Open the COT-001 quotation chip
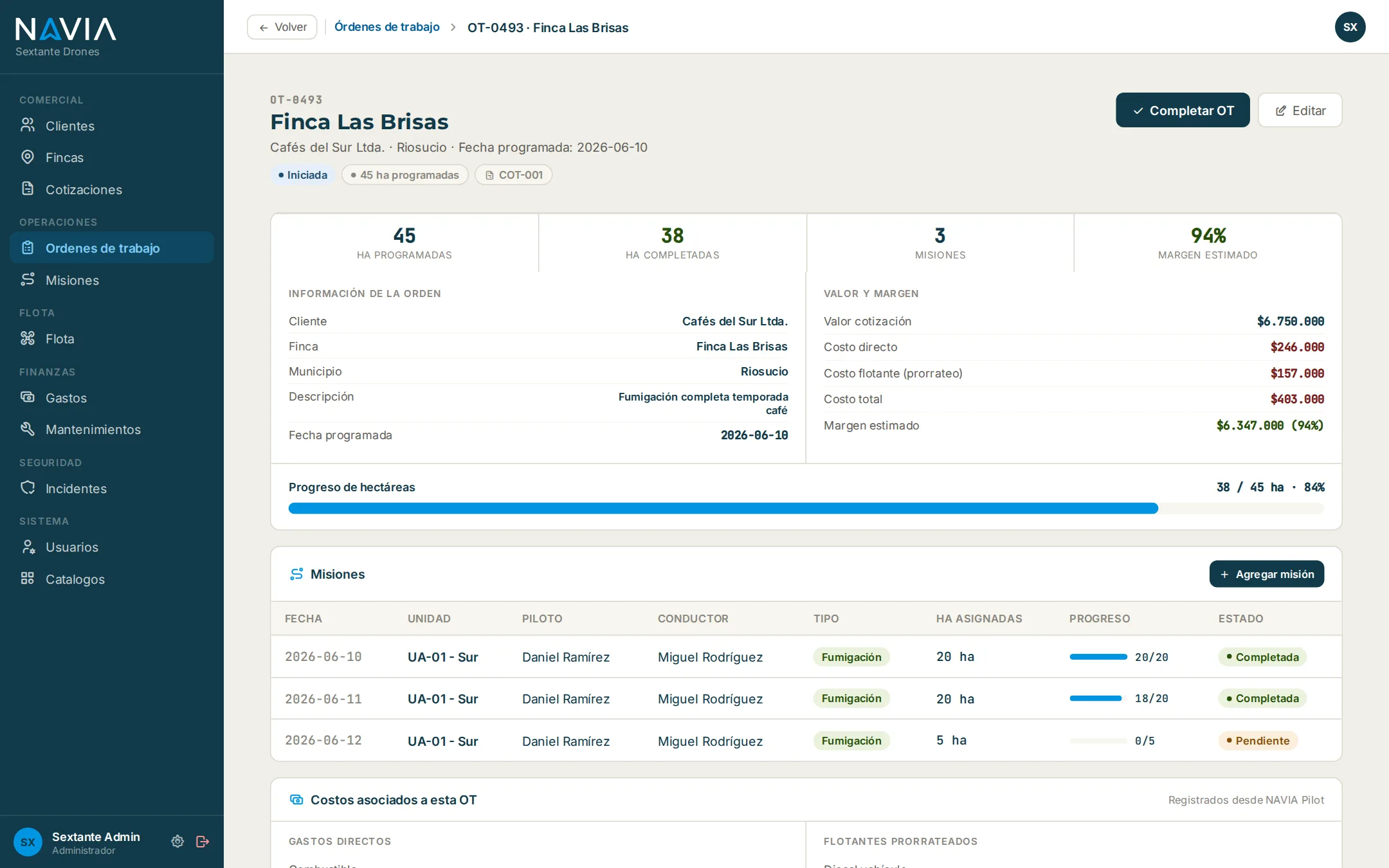The width and height of the screenshot is (1389, 868). 514,175
